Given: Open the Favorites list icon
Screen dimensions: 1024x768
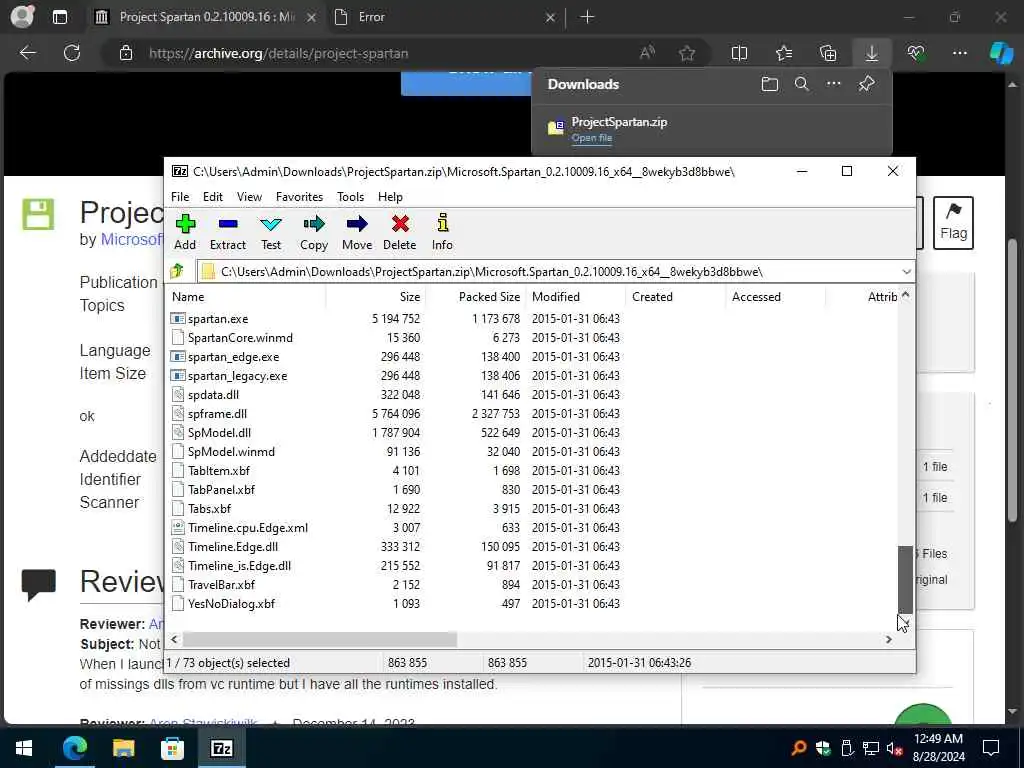Looking at the screenshot, I should click(784, 53).
